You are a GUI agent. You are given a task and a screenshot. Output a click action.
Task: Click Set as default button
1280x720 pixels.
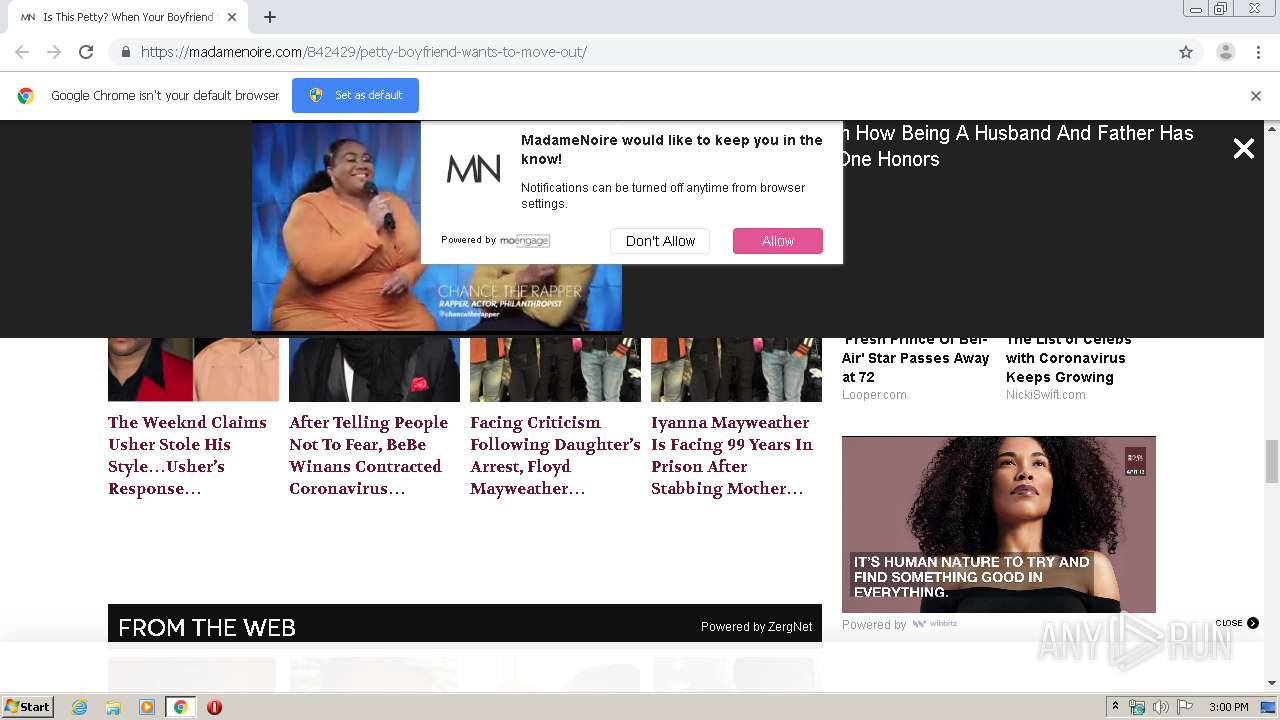(x=355, y=95)
